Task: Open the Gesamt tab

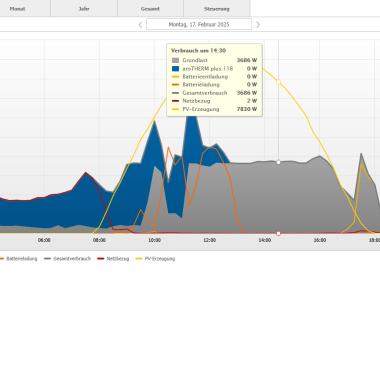Action: (150, 8)
